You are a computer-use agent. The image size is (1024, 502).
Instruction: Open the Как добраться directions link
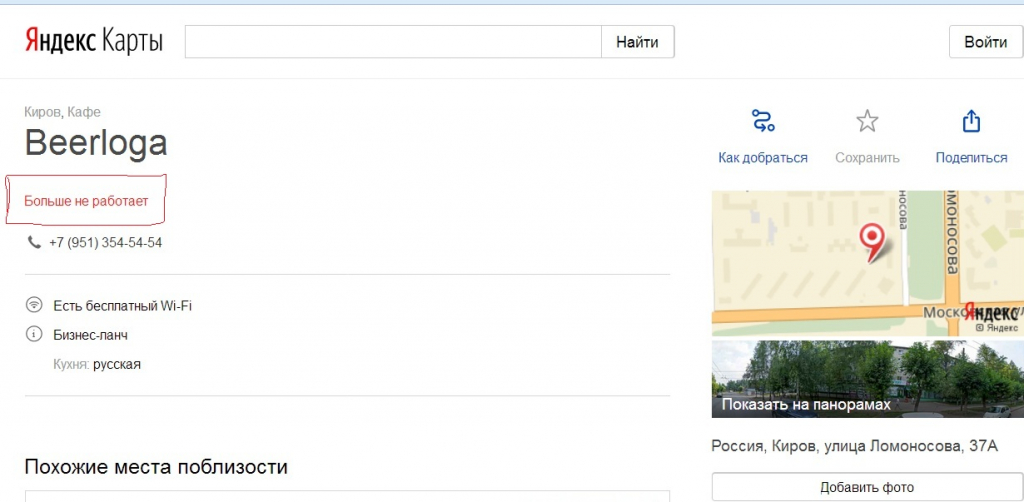coord(763,158)
